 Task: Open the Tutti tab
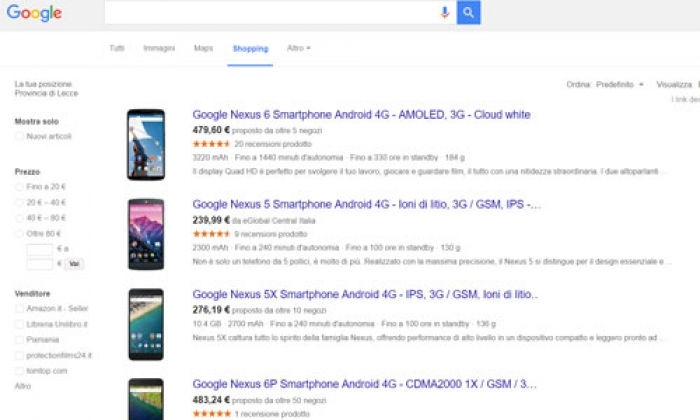pos(117,48)
